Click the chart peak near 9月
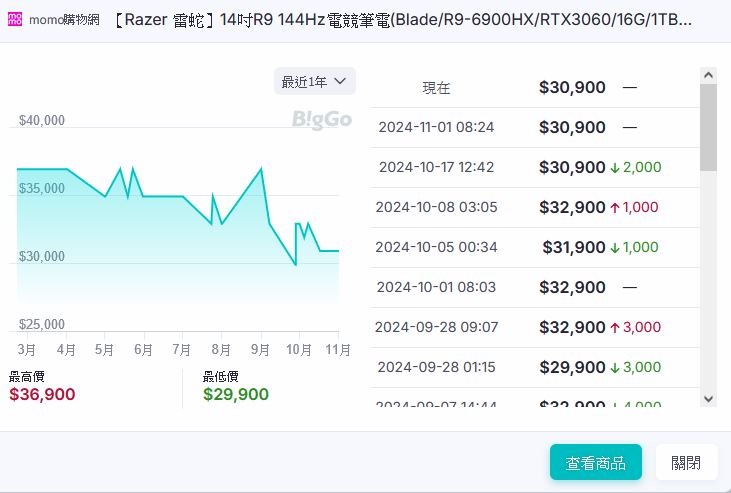 pos(261,168)
